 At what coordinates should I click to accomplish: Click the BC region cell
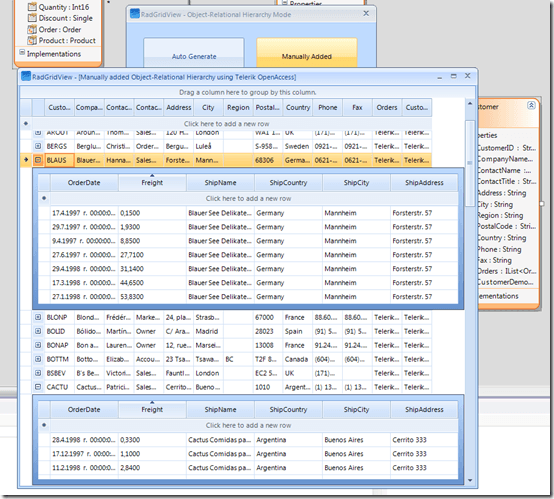[238, 359]
